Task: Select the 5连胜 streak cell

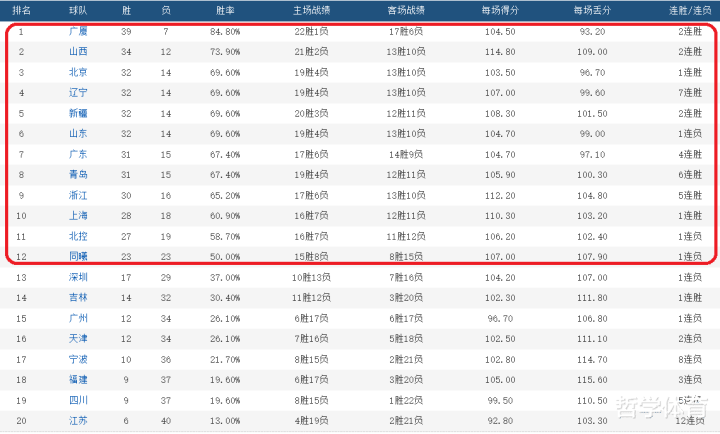Action: [690, 196]
